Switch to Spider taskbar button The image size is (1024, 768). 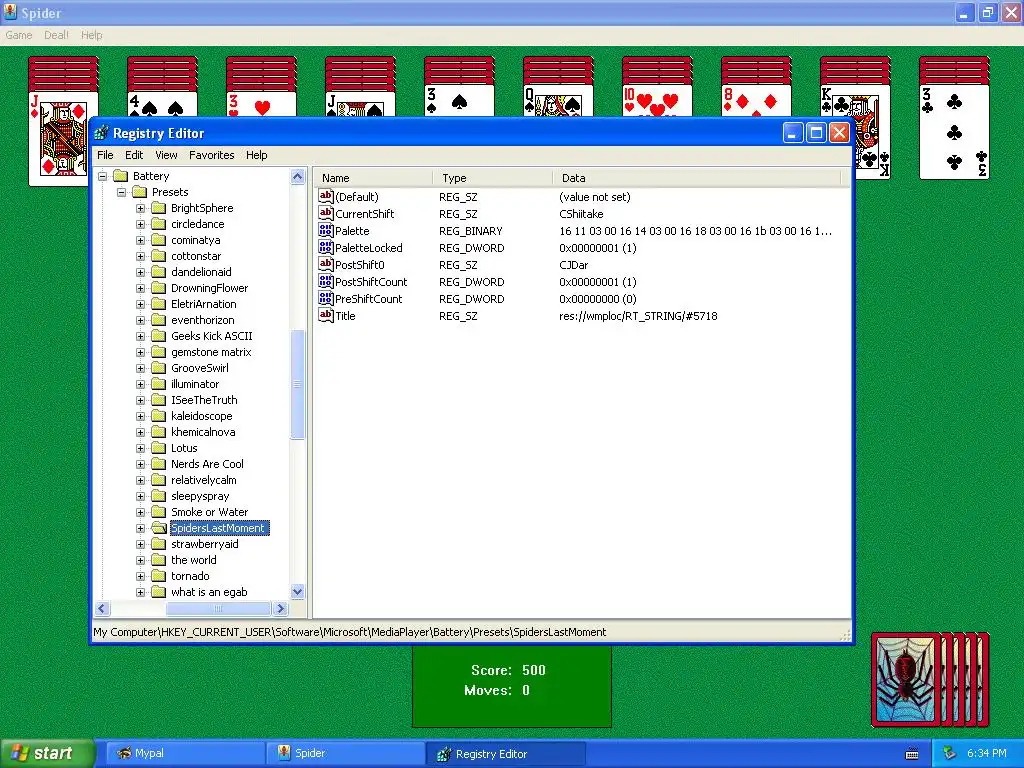345,754
